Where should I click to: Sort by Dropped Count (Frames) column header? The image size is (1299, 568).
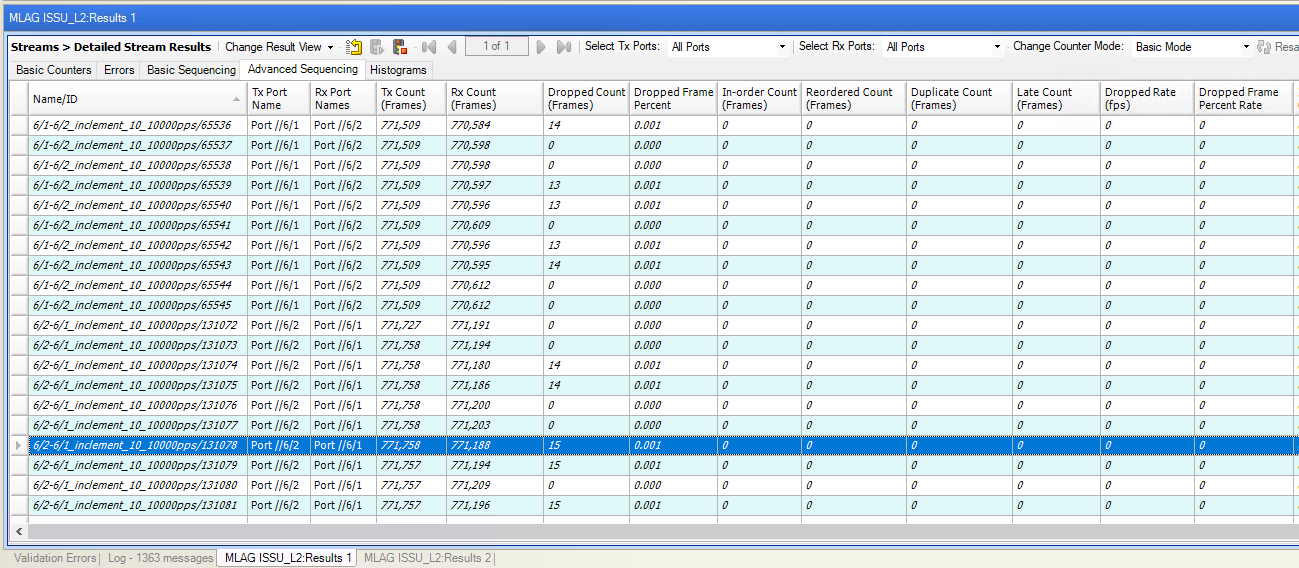click(x=586, y=98)
